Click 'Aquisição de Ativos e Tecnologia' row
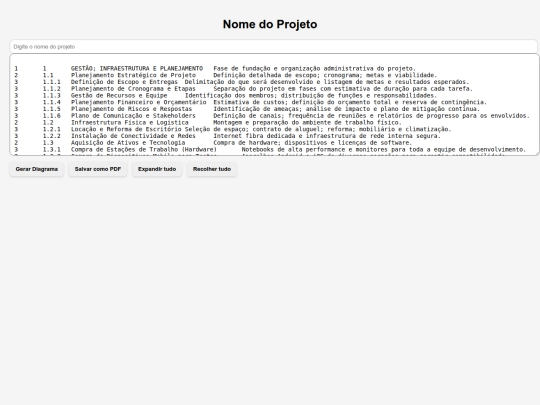Image resolution: width=540 pixels, height=405 pixels. pyautogui.click(x=128, y=143)
